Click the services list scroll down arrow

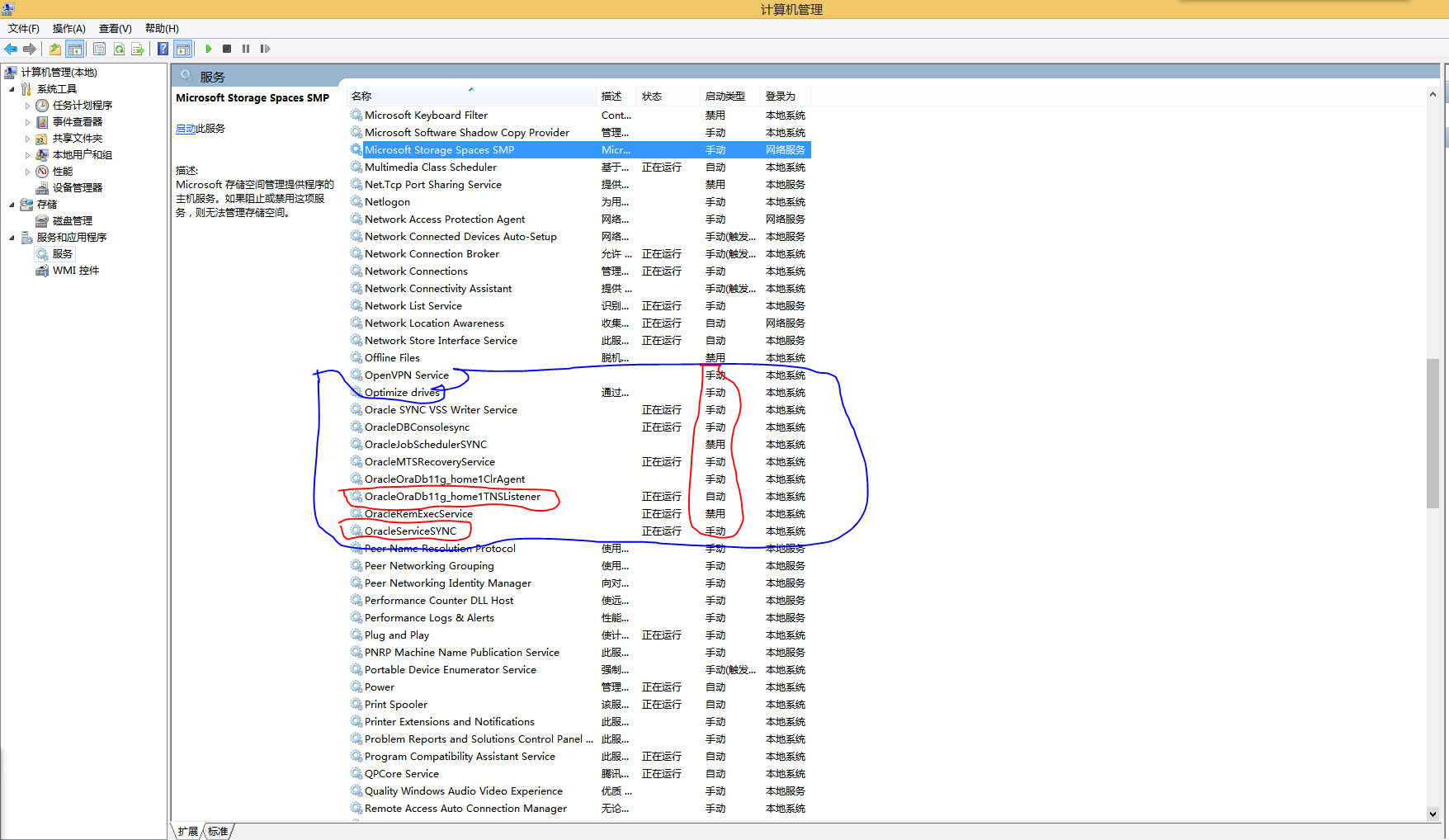click(x=1432, y=814)
